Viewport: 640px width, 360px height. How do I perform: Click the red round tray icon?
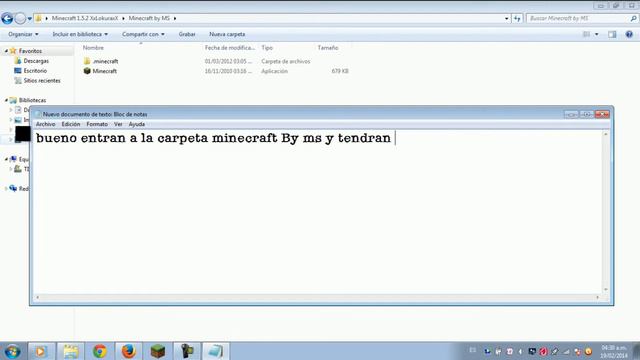(x=543, y=351)
